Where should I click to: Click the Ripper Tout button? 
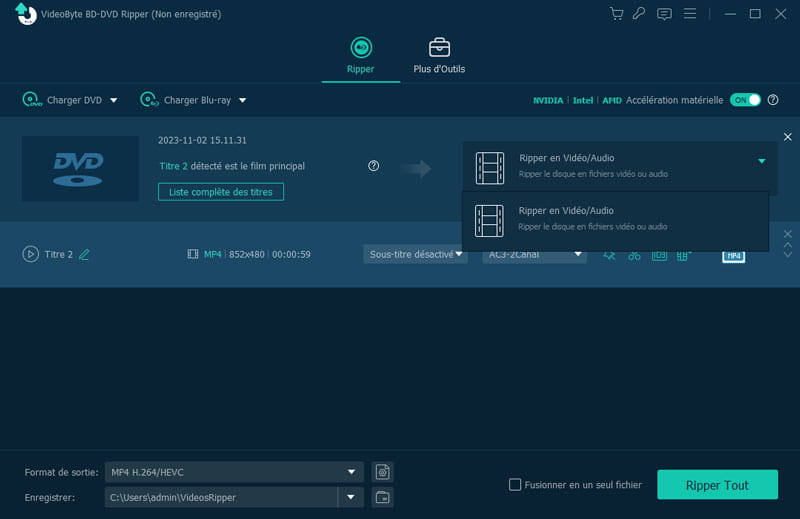tap(717, 485)
